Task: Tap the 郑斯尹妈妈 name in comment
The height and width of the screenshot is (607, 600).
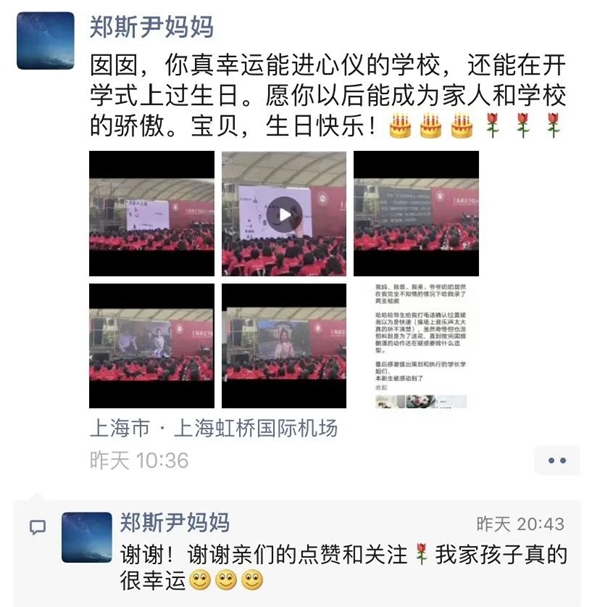Action: (x=175, y=523)
